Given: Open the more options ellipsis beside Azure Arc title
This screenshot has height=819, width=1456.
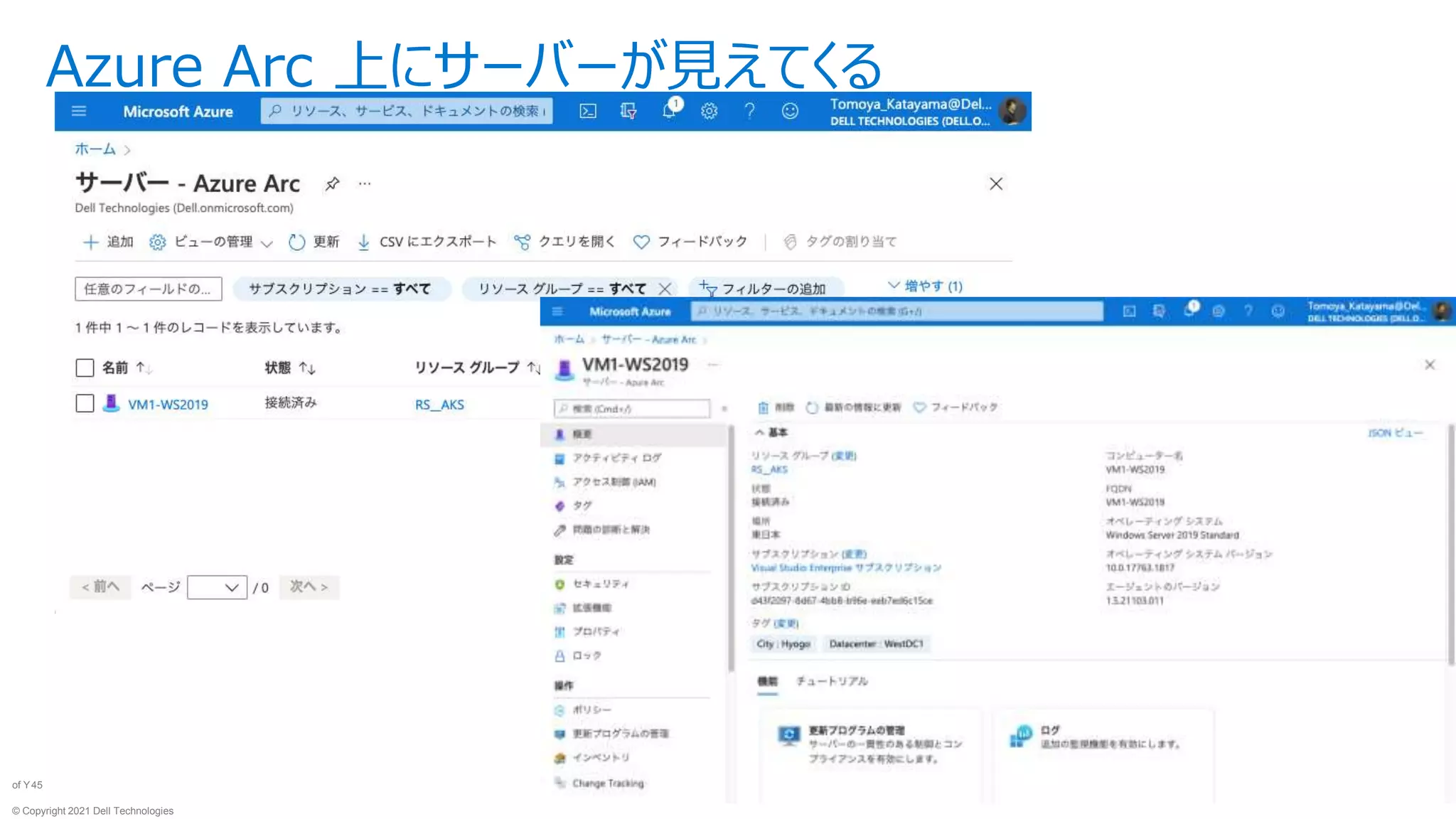Looking at the screenshot, I should tap(365, 183).
